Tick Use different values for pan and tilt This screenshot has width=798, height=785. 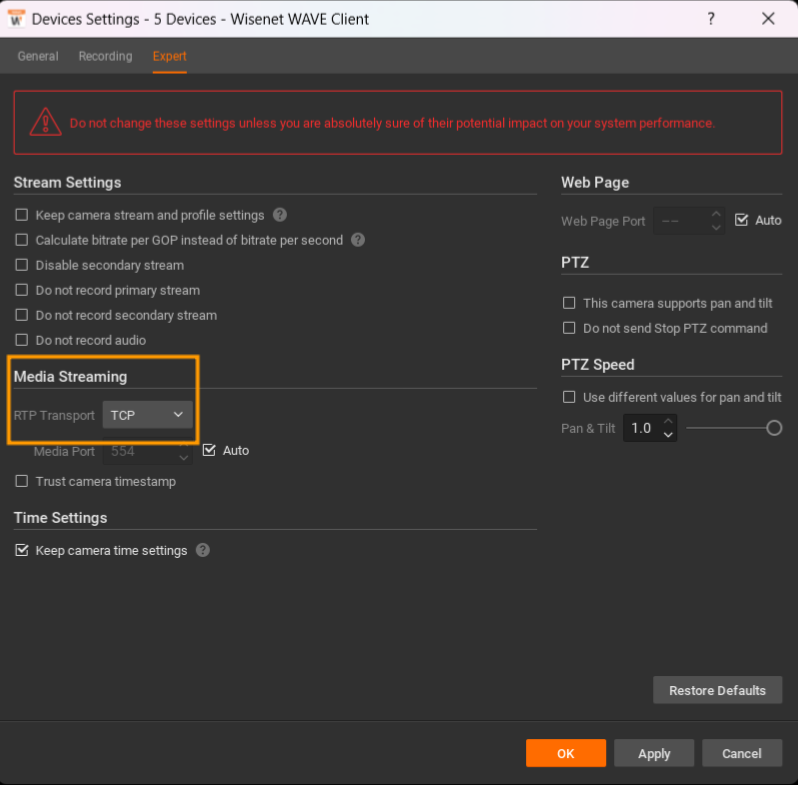click(569, 397)
